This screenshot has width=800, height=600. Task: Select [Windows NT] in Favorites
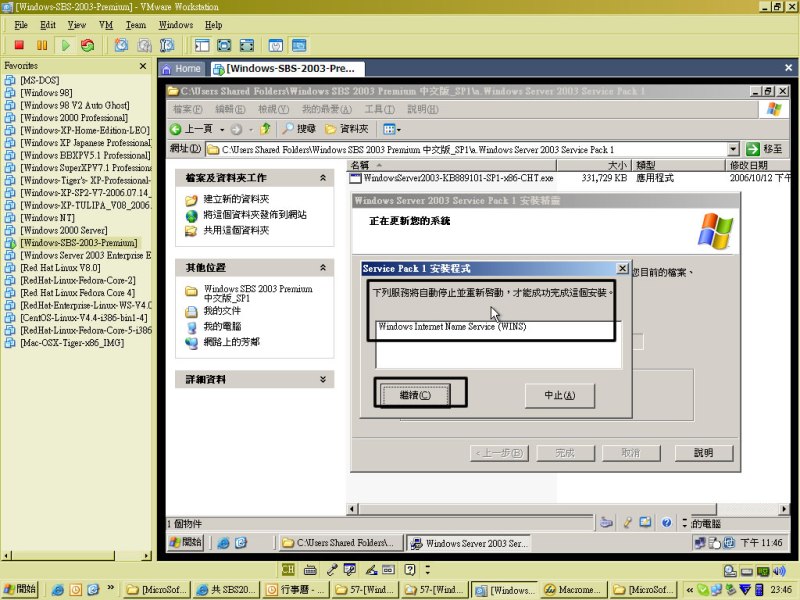[x=47, y=218]
